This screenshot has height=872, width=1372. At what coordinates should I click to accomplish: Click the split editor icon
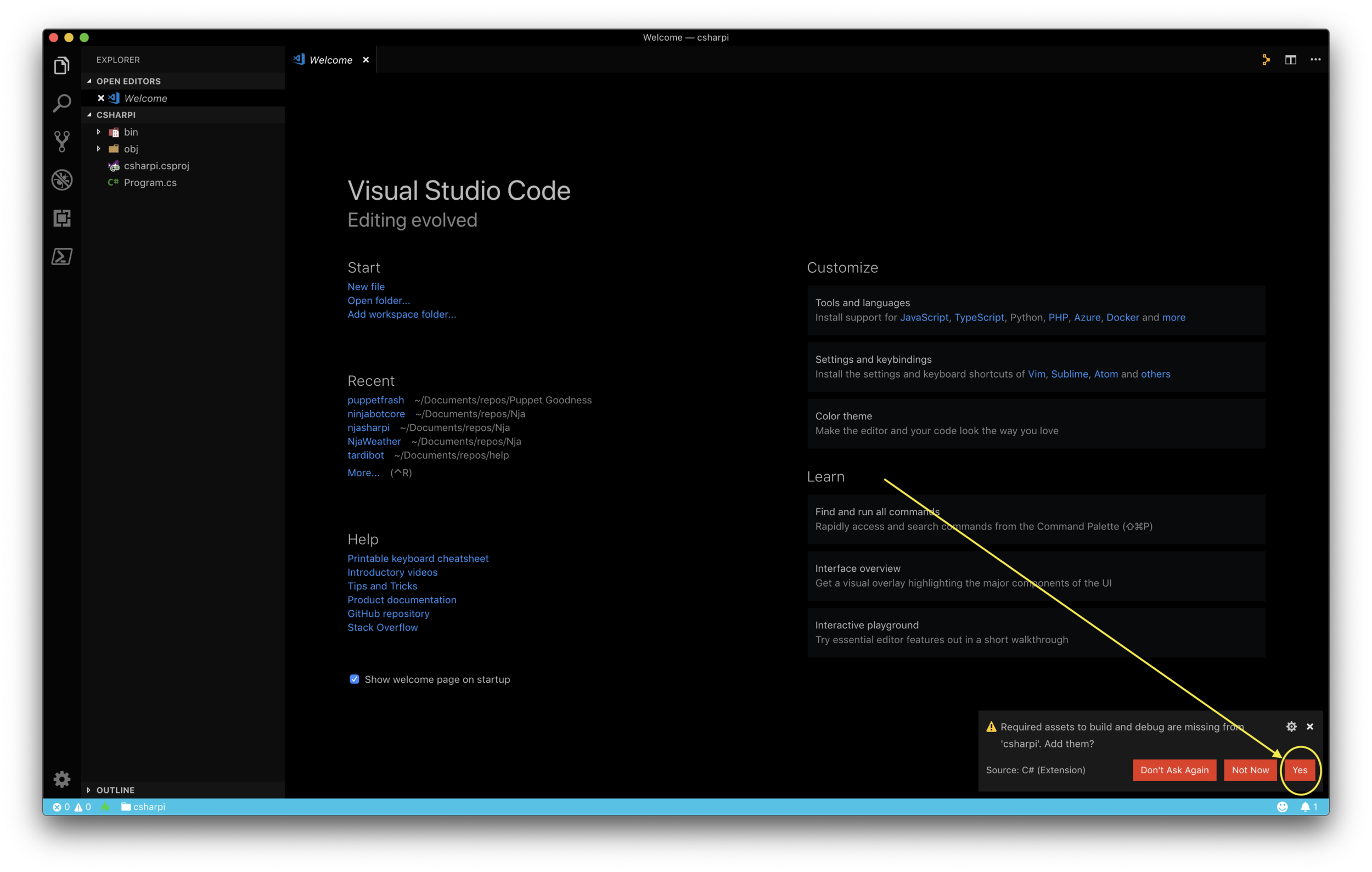coord(1291,60)
